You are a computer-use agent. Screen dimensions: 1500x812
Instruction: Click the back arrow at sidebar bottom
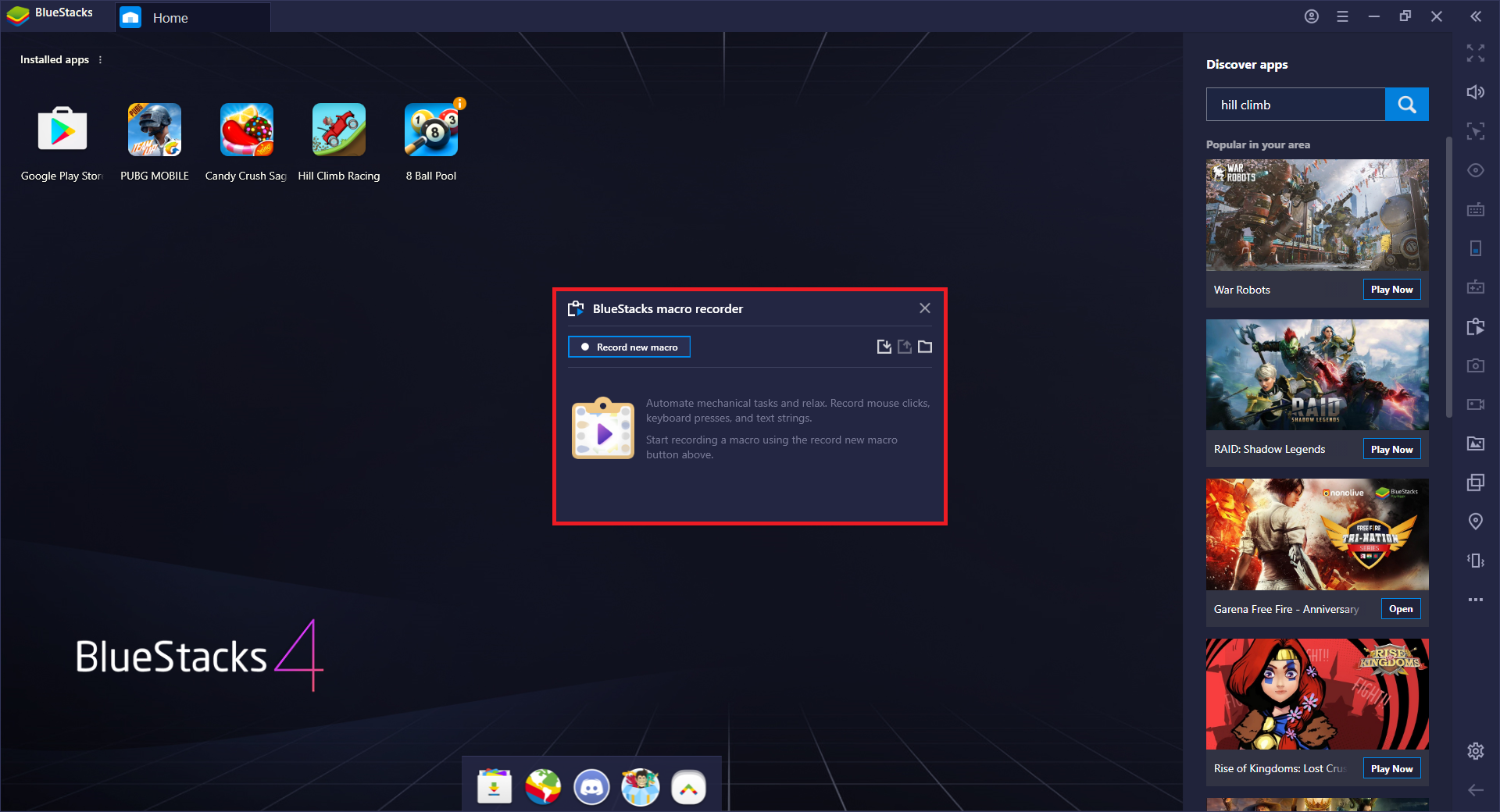point(1476,790)
